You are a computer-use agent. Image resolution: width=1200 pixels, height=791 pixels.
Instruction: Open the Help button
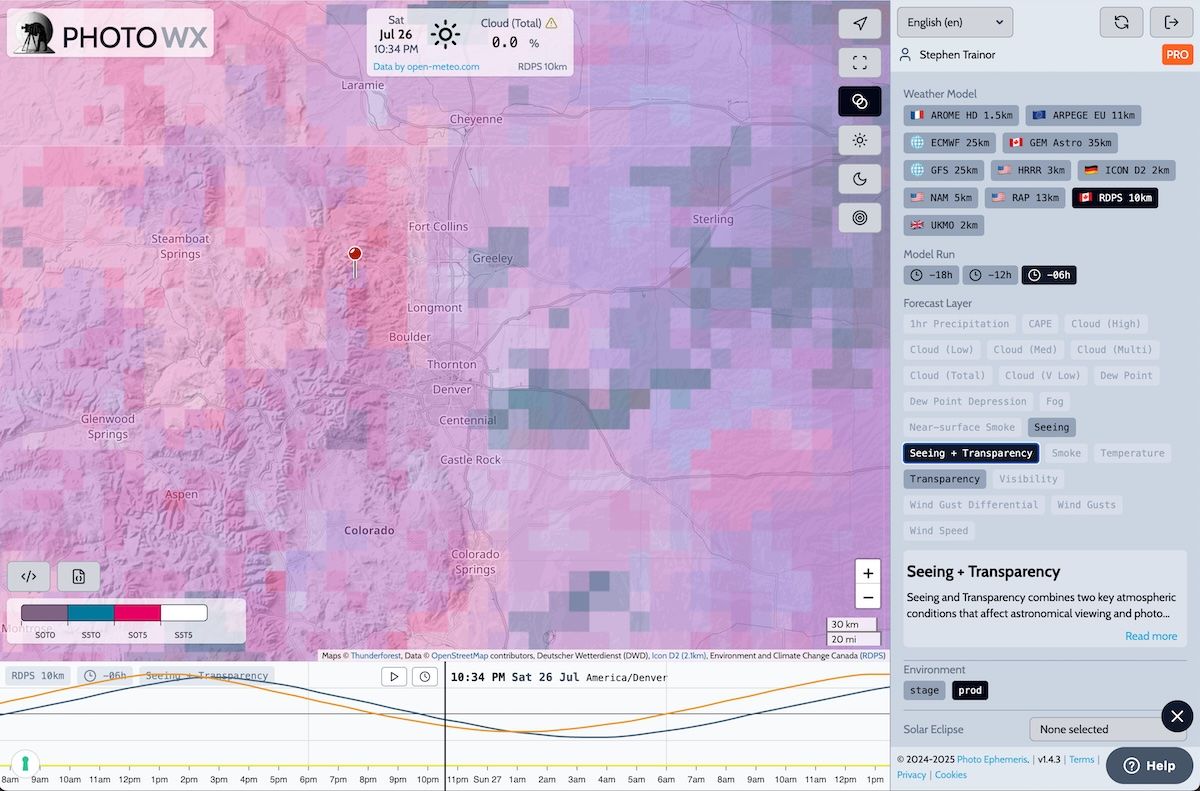pyautogui.click(x=1150, y=766)
